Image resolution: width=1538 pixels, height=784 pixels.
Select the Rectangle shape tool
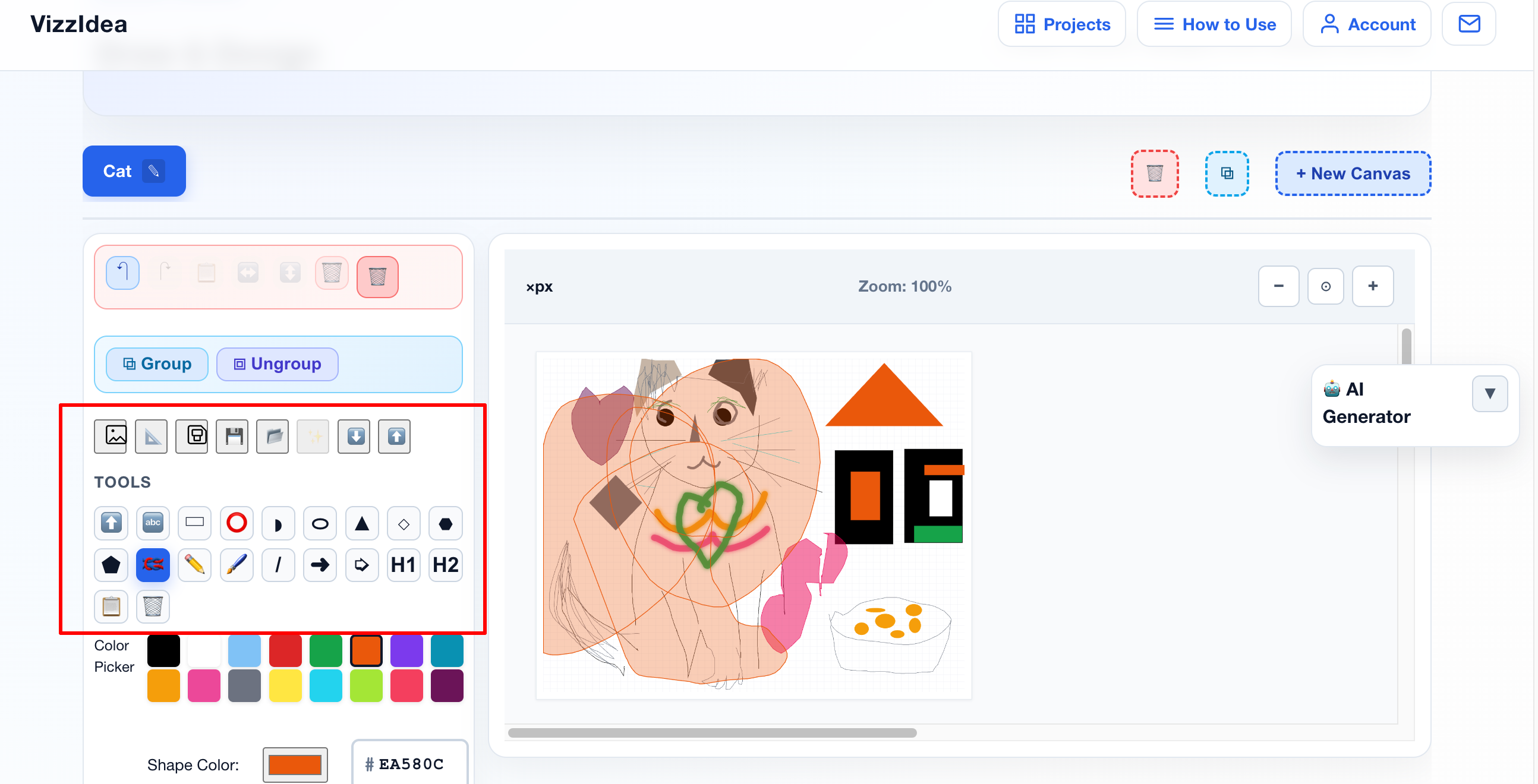(x=194, y=523)
